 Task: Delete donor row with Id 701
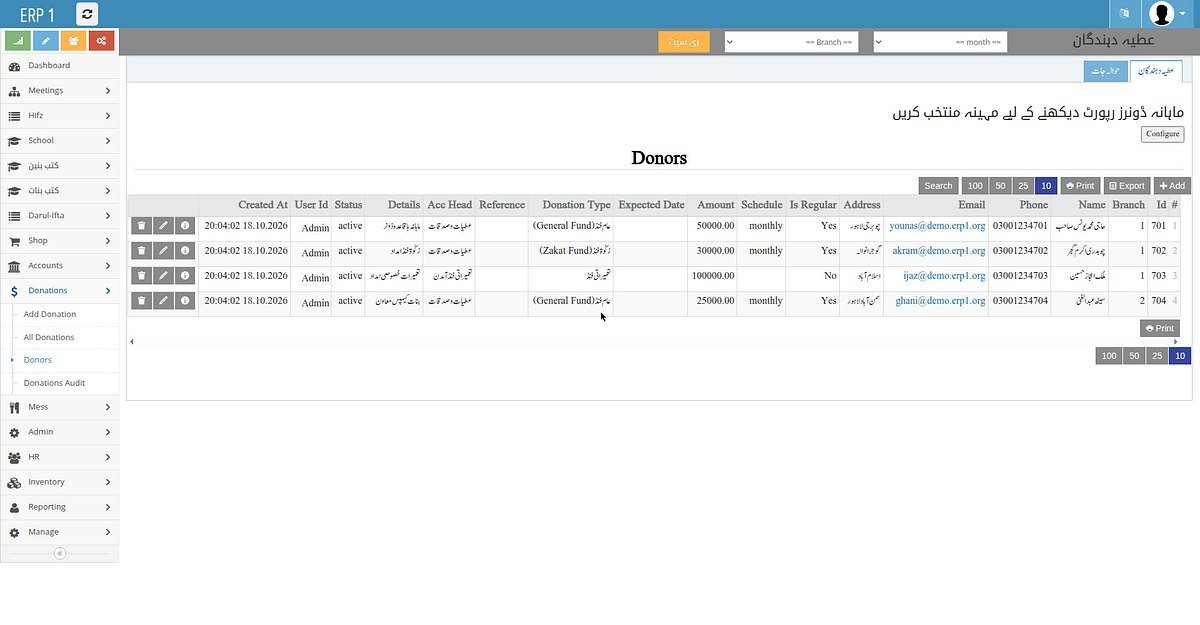[x=141, y=226]
